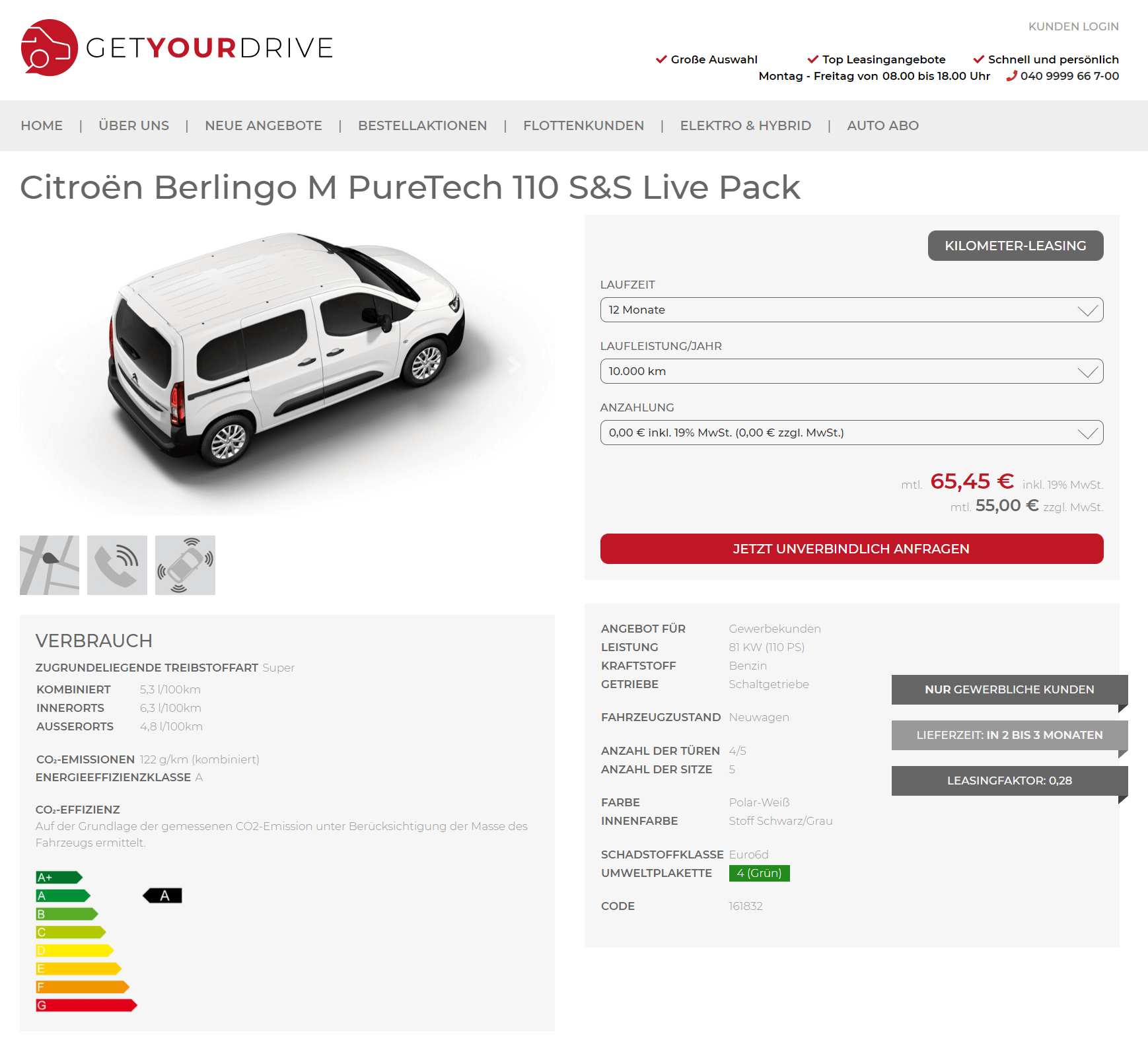The width and height of the screenshot is (1148, 1048).
Task: Click the B efficiency class bar
Action: click(x=67, y=914)
